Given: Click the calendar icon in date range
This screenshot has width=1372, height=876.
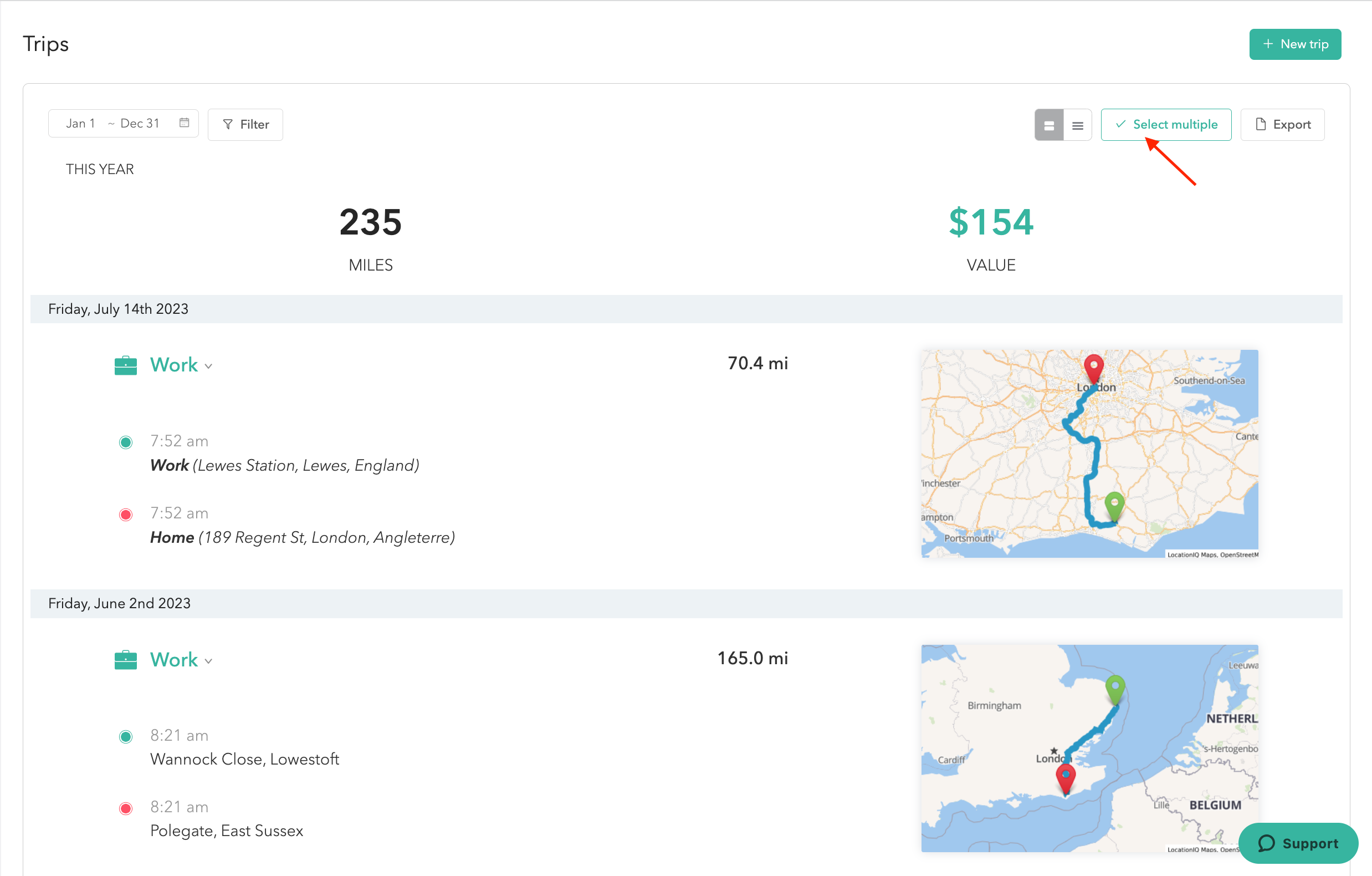Looking at the screenshot, I should 184,123.
